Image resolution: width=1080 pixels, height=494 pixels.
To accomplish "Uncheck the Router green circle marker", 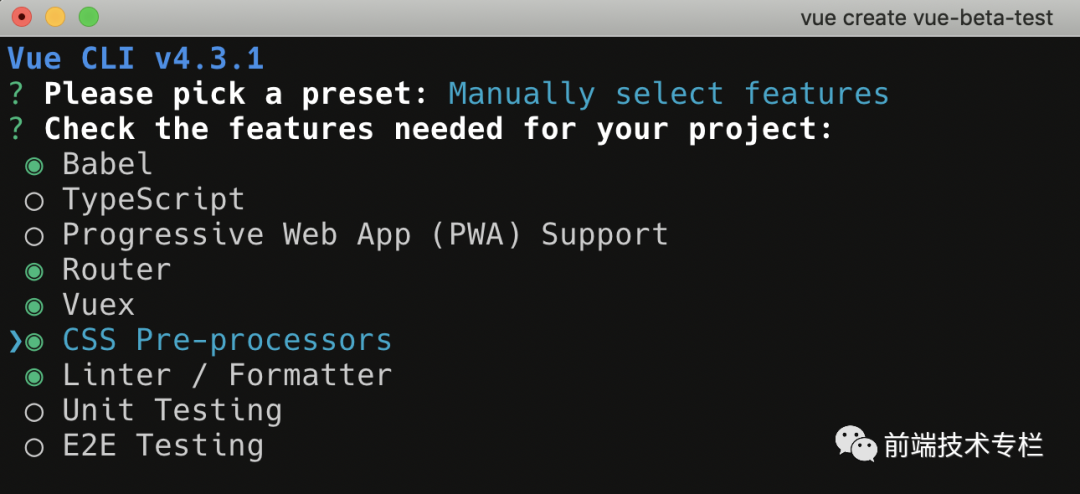I will click(34, 271).
